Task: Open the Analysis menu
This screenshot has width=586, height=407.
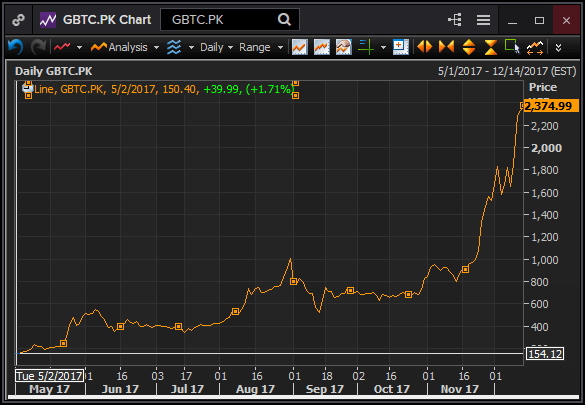Action: coord(128,47)
